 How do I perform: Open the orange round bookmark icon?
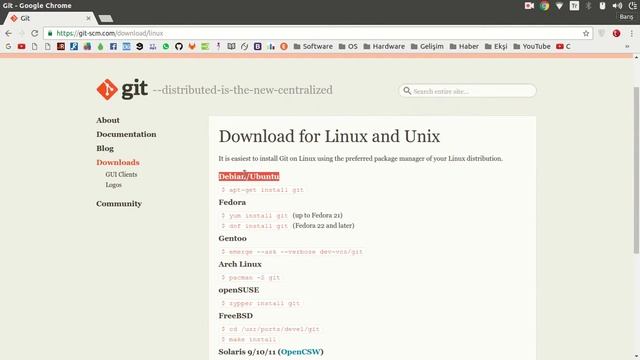click(x=284, y=47)
